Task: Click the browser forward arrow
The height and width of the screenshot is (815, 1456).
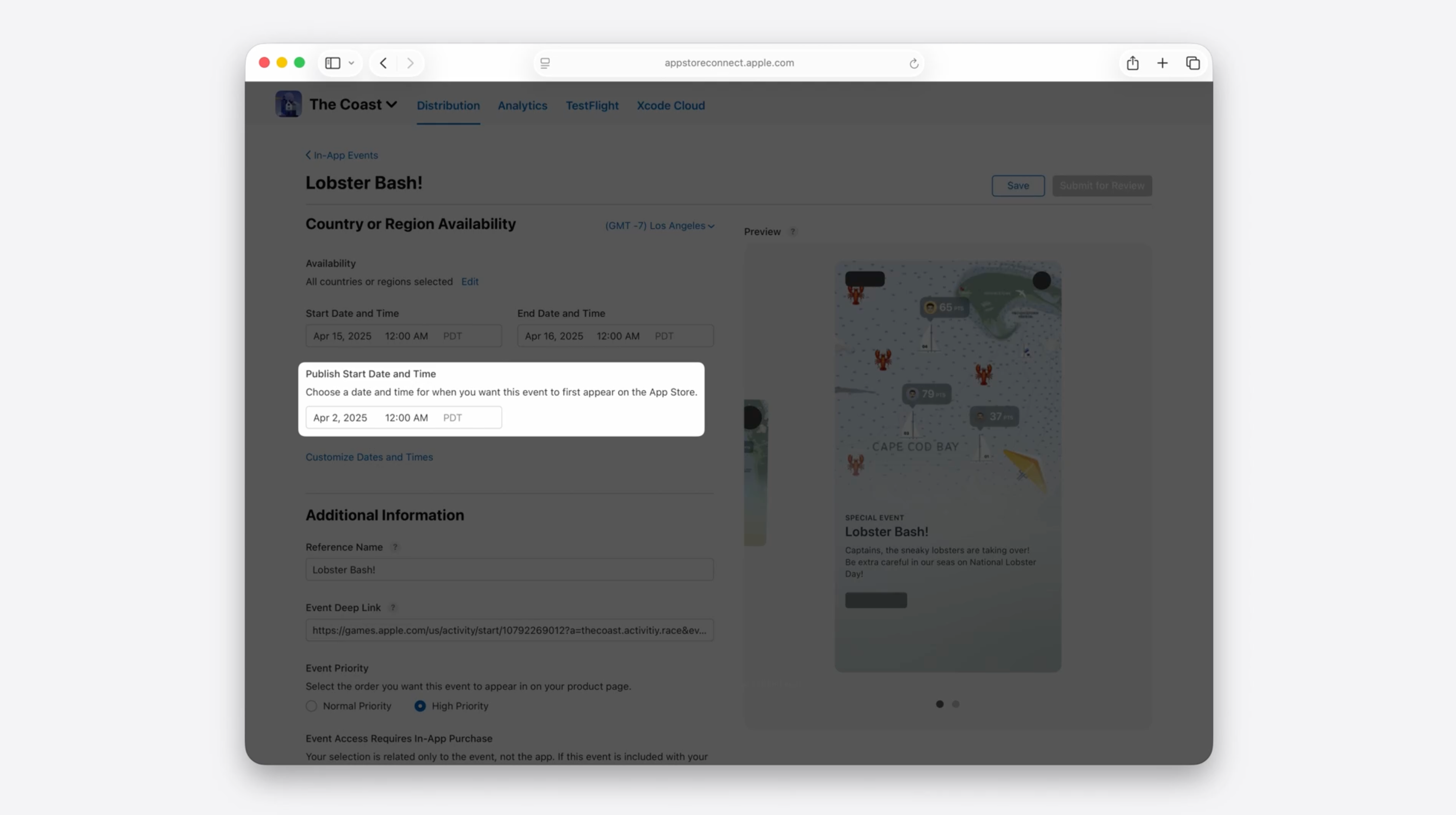Action: [410, 63]
